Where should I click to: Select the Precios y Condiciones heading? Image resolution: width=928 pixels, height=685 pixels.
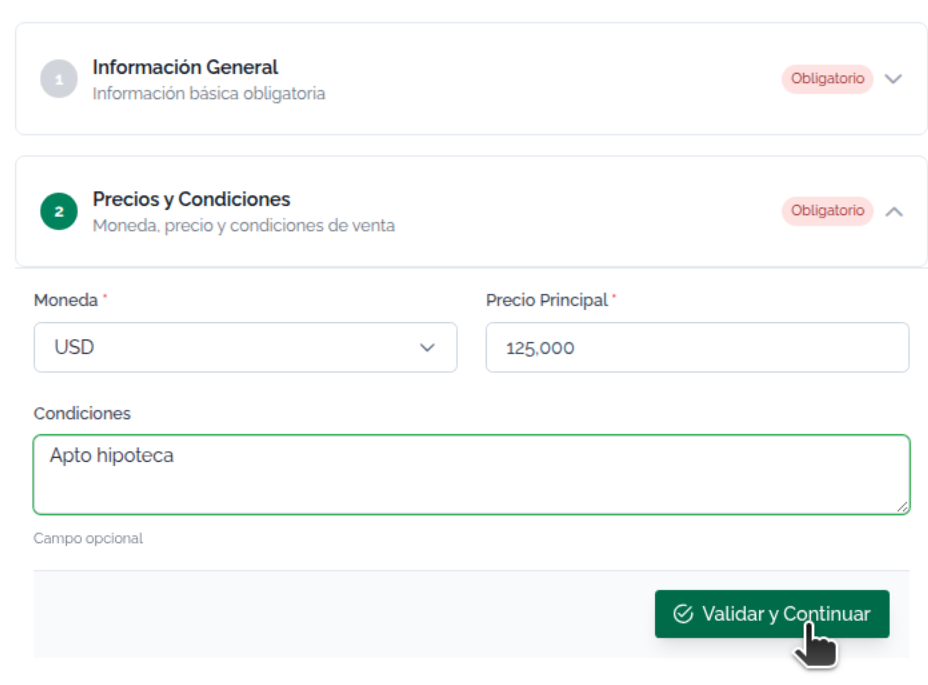point(191,200)
